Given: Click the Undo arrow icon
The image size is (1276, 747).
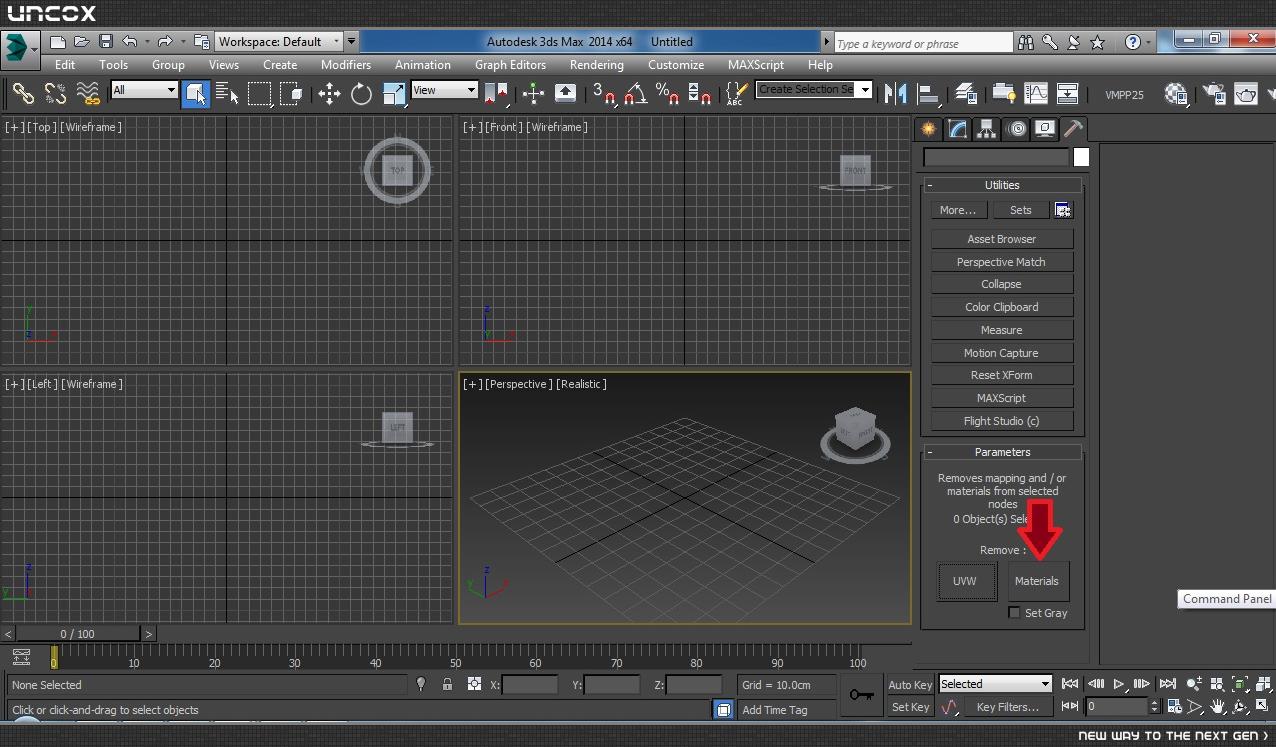Looking at the screenshot, I should [x=129, y=42].
